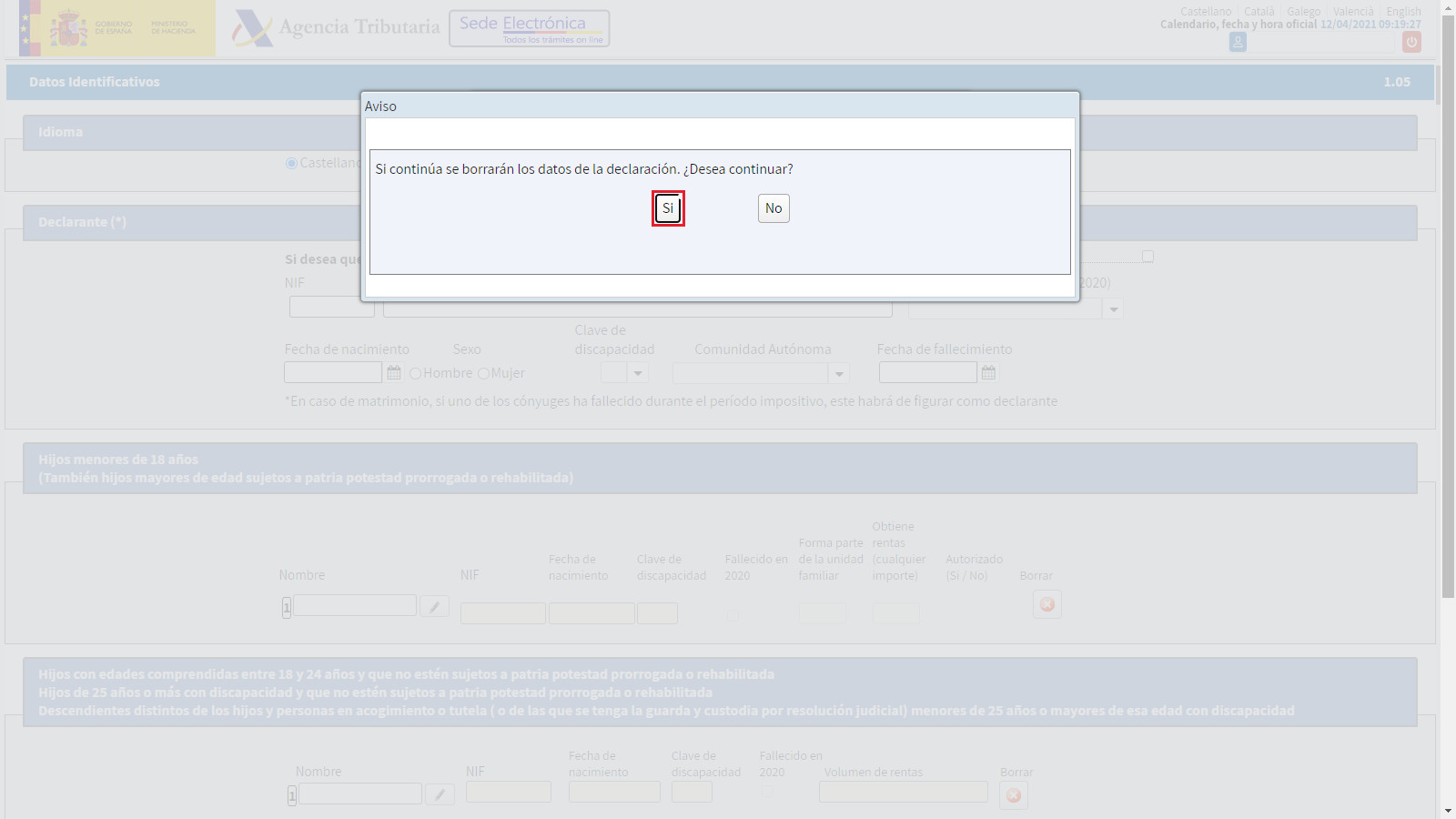Screen dimensions: 1456x819
Task: Click scrollbar down arrow at bottom right
Action: [x=1448, y=811]
